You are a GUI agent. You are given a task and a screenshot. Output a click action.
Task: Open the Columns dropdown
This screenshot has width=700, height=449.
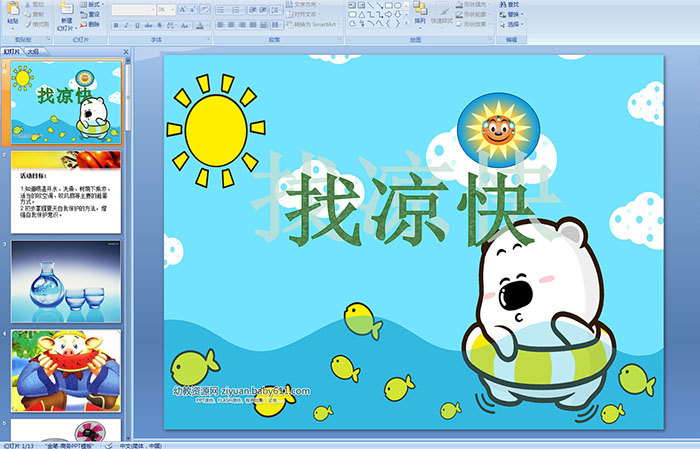(x=277, y=25)
